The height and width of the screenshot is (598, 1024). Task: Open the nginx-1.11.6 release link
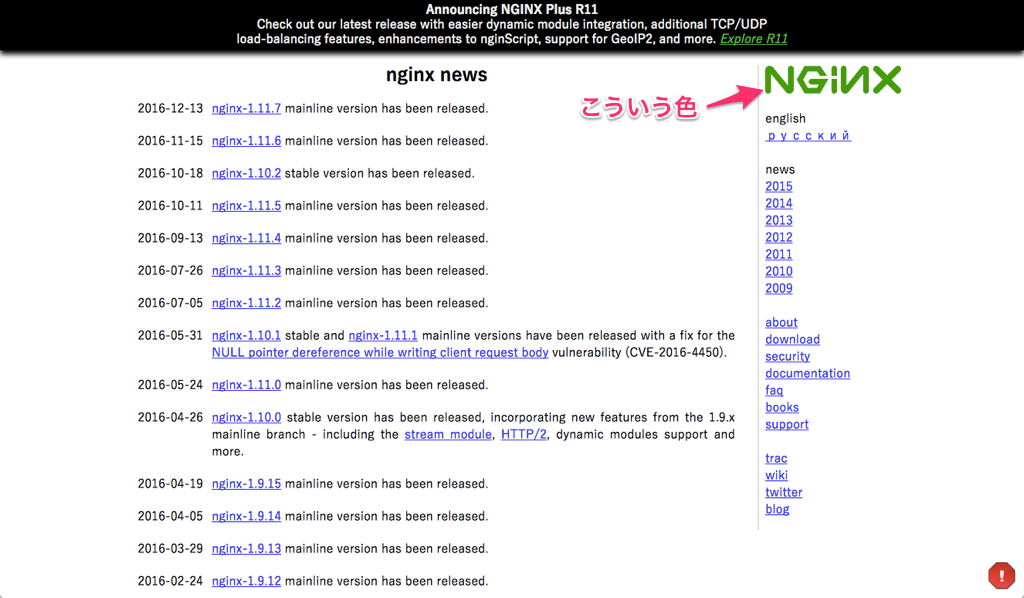point(246,141)
